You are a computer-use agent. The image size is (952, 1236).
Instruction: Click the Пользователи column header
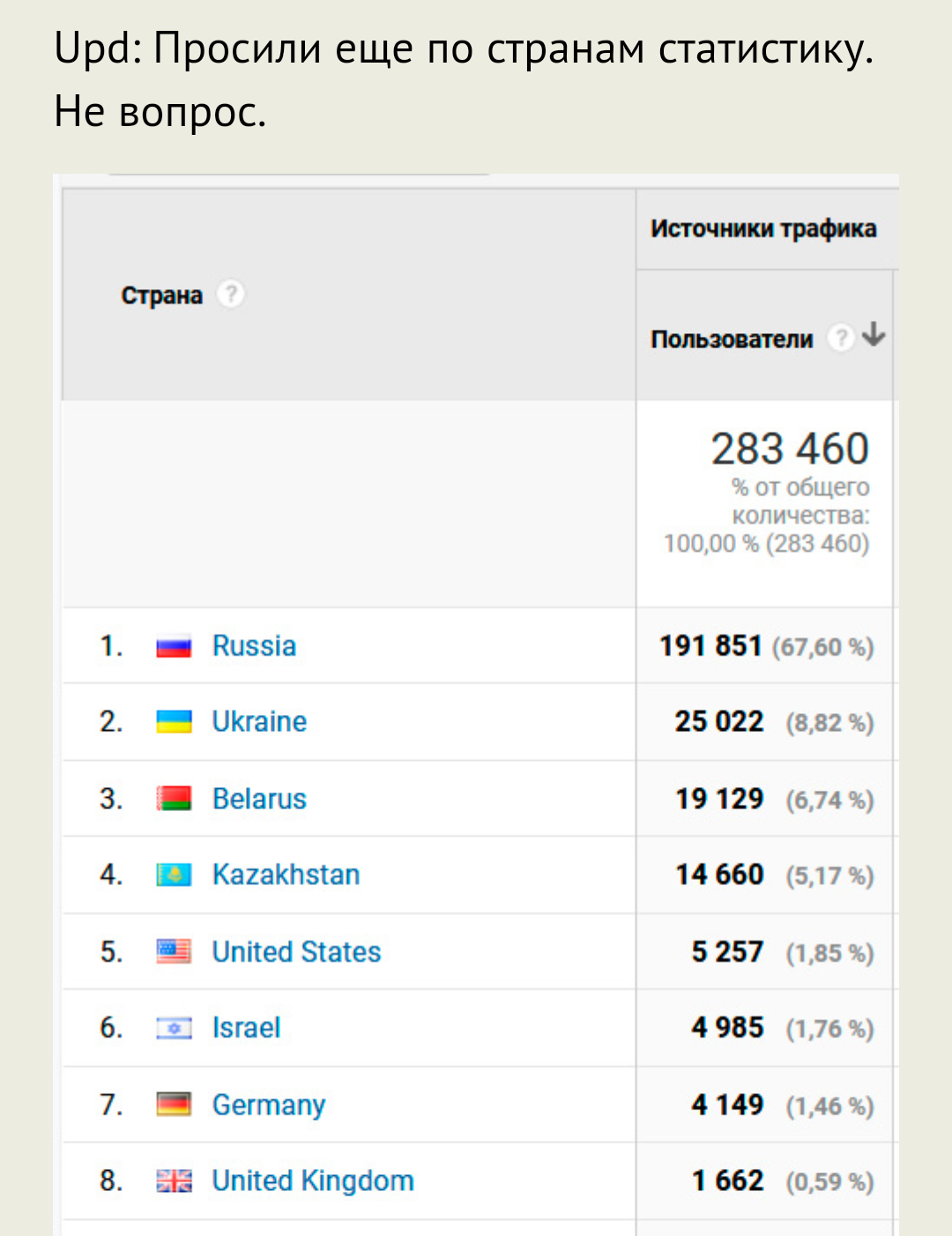(x=732, y=339)
